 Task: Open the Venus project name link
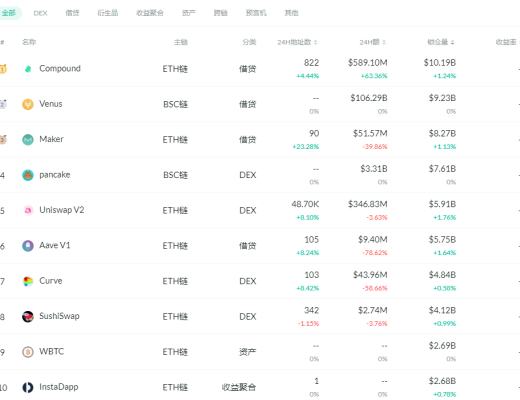(x=51, y=104)
